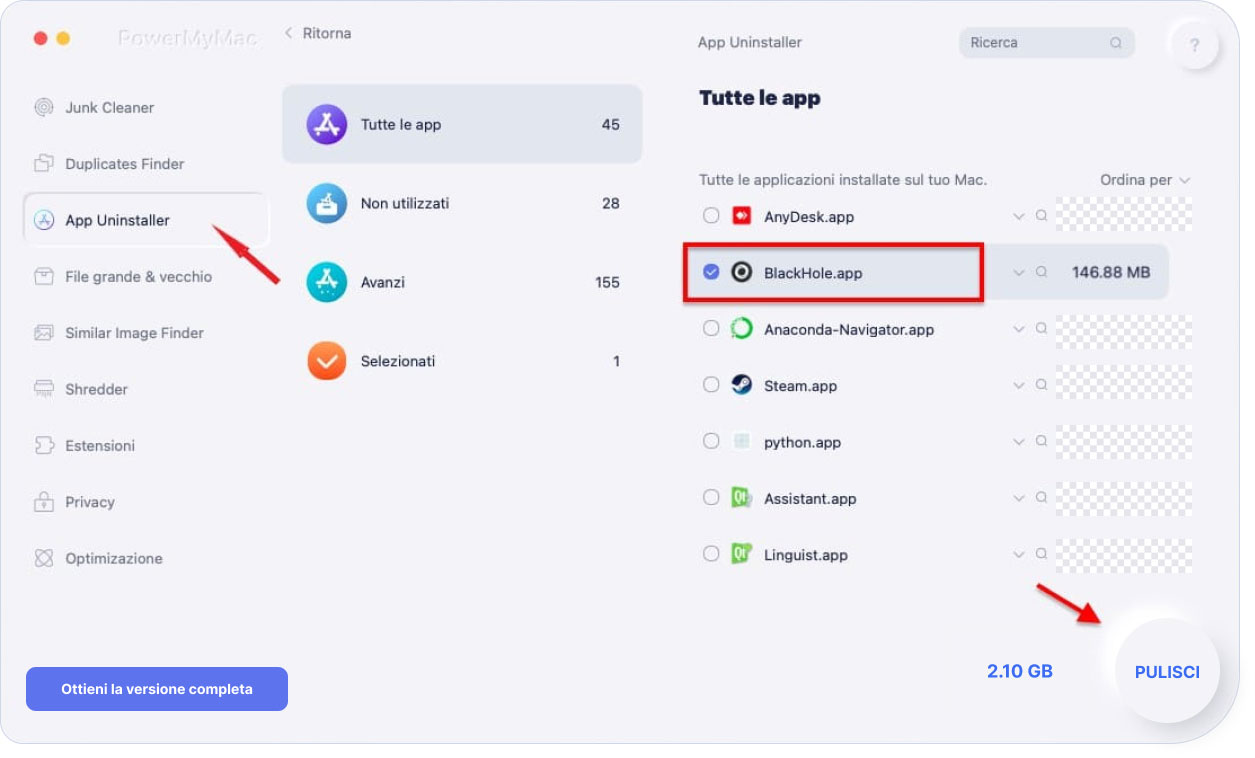This screenshot has height=758, width=1255.
Task: Click the Ricerca search field
Action: pyautogui.click(x=1046, y=43)
